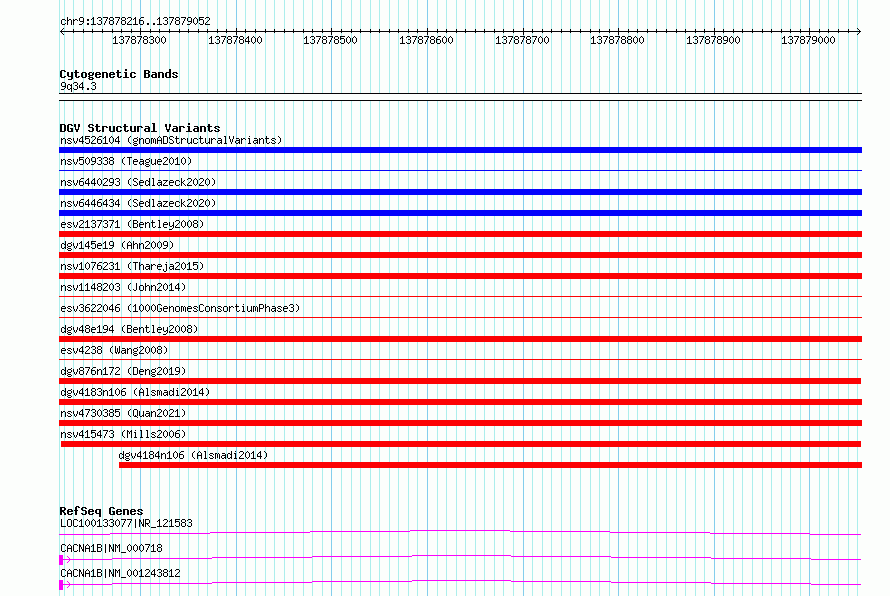
Task: Open esv3622046 (1000GenomesConsortiumPhase3) label
Action: [x=180, y=308]
